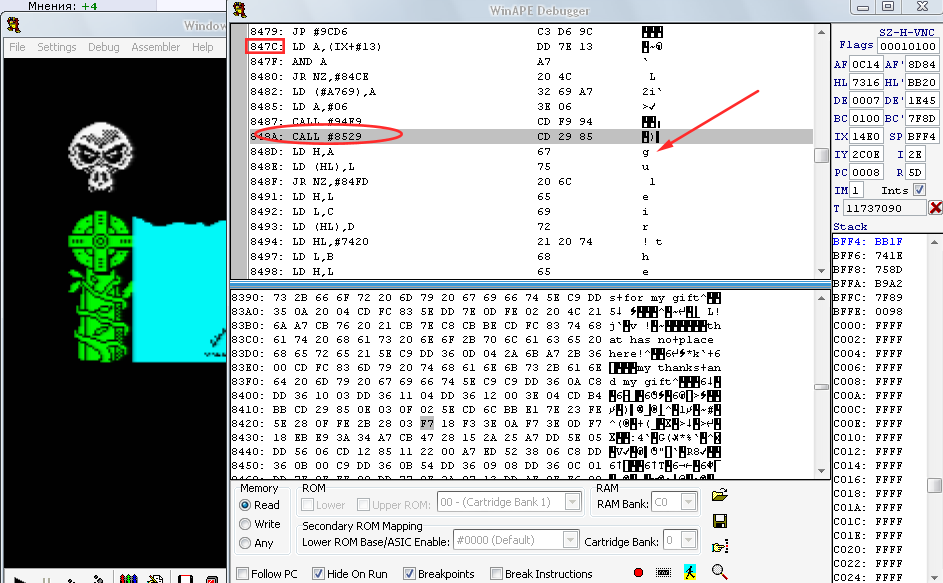
Task: Click disassembly scrollbar down arrow
Action: pyautogui.click(x=822, y=271)
